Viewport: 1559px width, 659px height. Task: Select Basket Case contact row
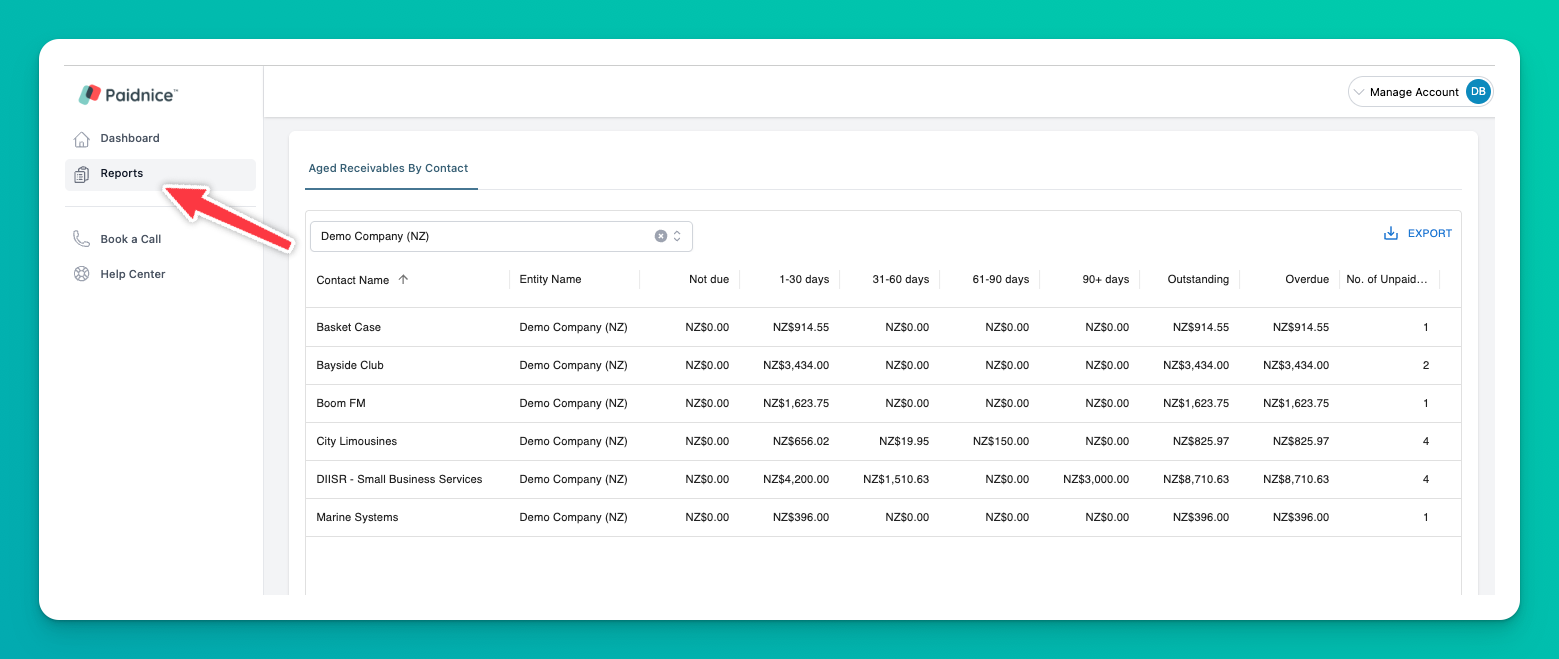pos(883,327)
